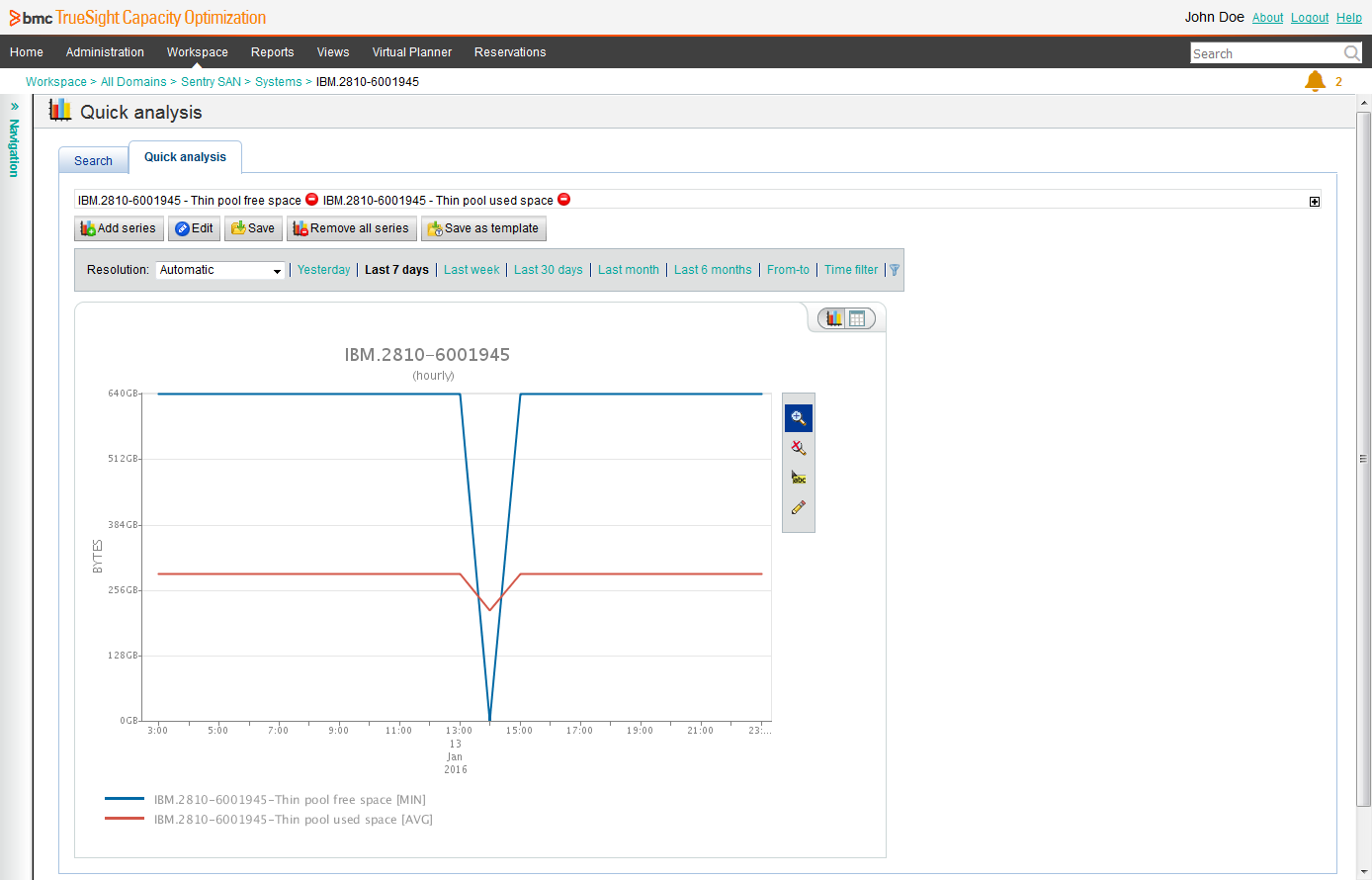Open the Home menu
The image size is (1372, 880).
pos(27,52)
